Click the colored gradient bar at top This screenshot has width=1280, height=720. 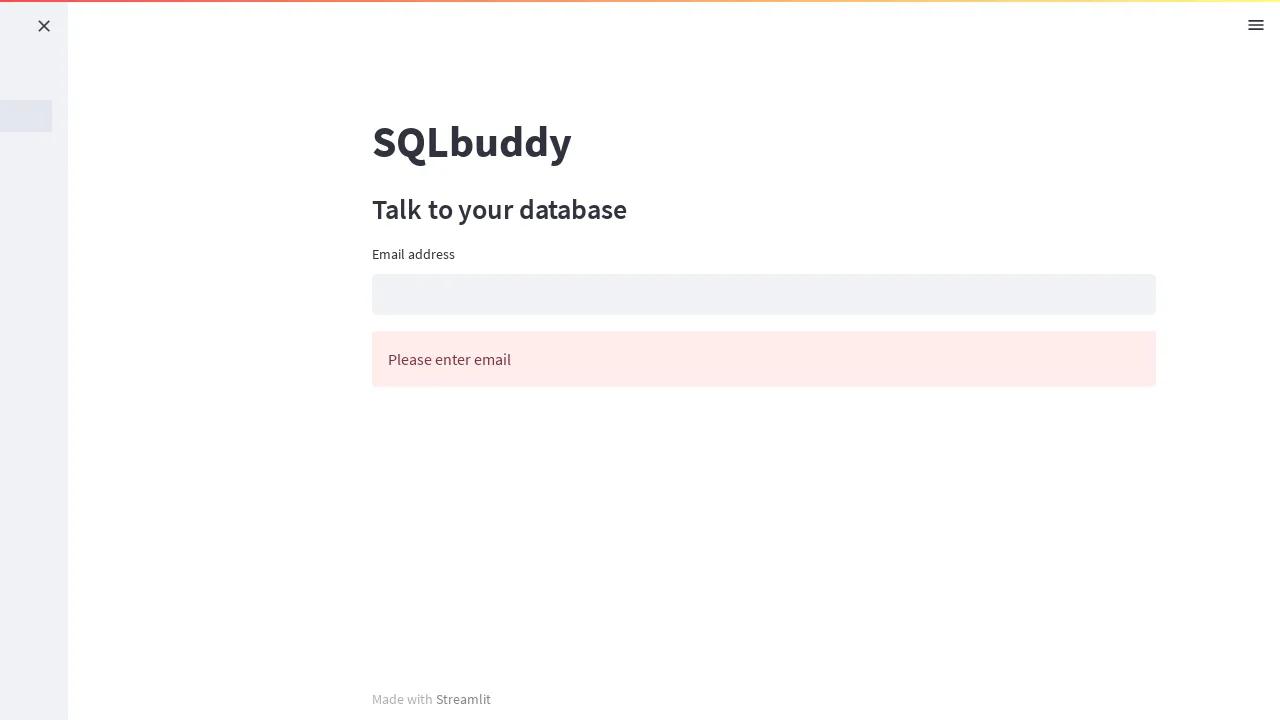640,1
